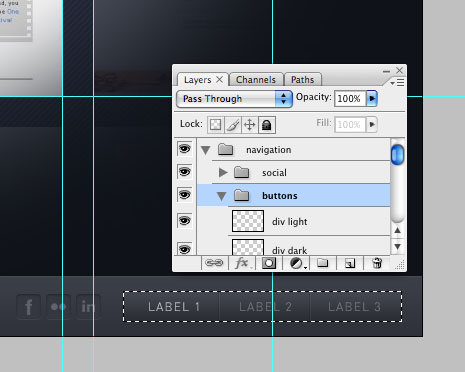Collapse the buttons group triangle
The height and width of the screenshot is (372, 465).
222,196
